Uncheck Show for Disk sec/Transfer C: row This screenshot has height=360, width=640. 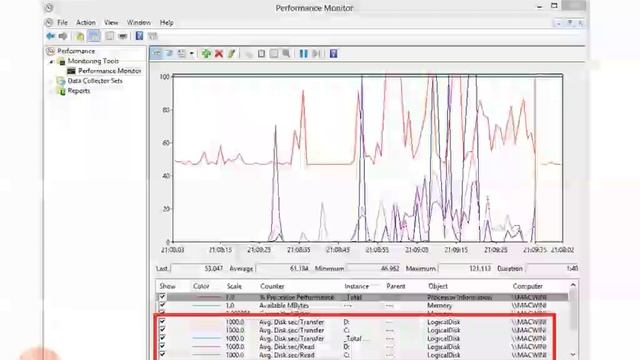click(x=162, y=330)
